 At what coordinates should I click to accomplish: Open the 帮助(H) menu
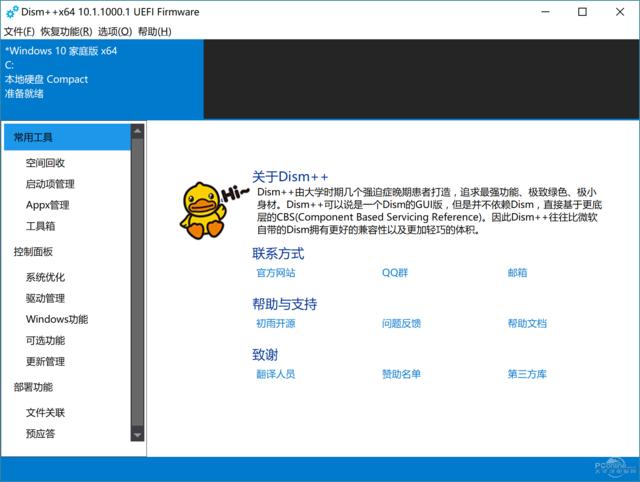click(x=155, y=31)
